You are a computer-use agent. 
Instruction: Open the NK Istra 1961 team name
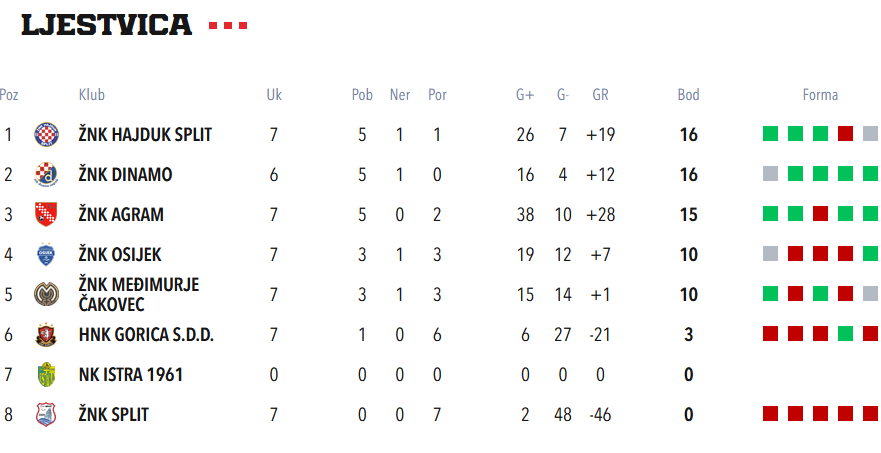(x=130, y=375)
